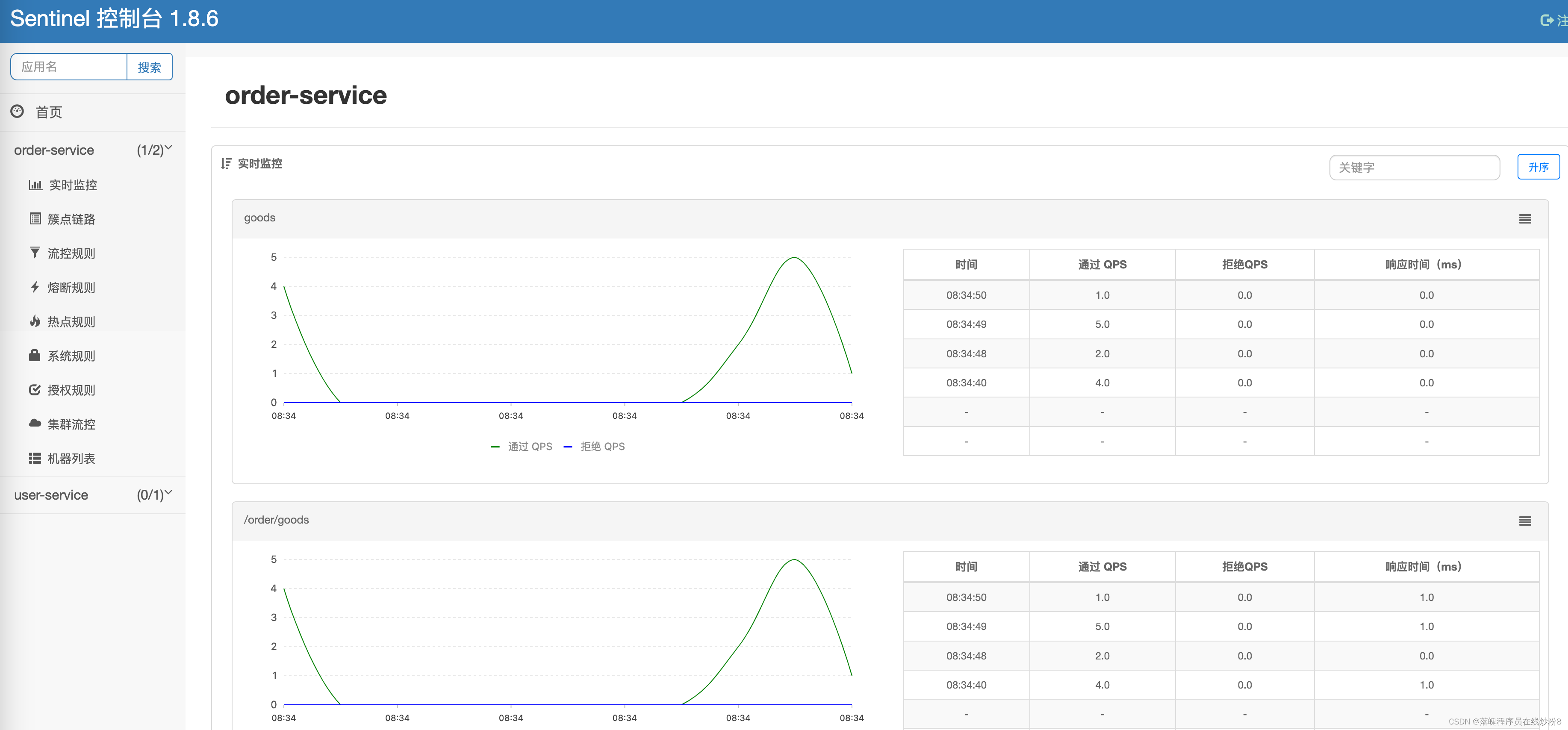Click the sort icon next to 实时监控 header
The image size is (1568, 730).
[x=226, y=164]
